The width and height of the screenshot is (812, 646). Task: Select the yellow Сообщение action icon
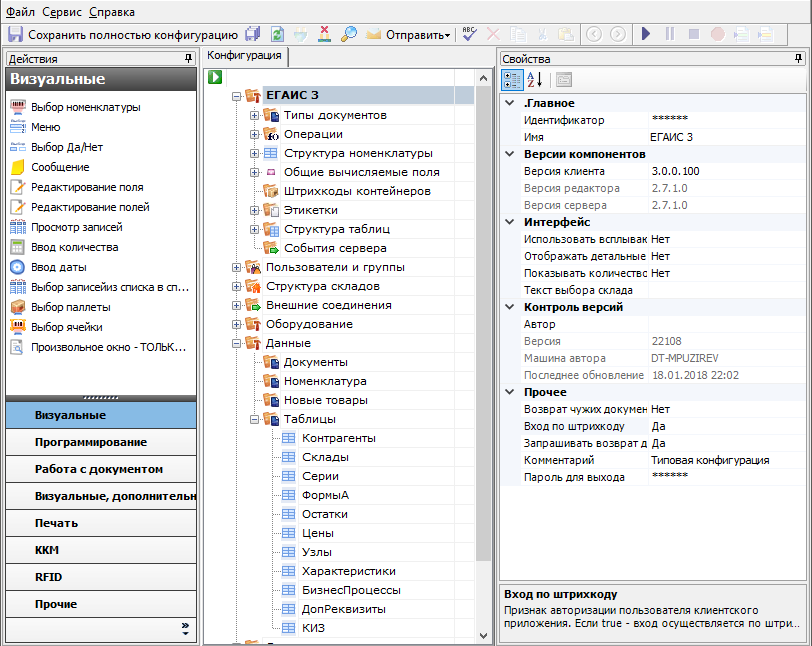(x=18, y=167)
